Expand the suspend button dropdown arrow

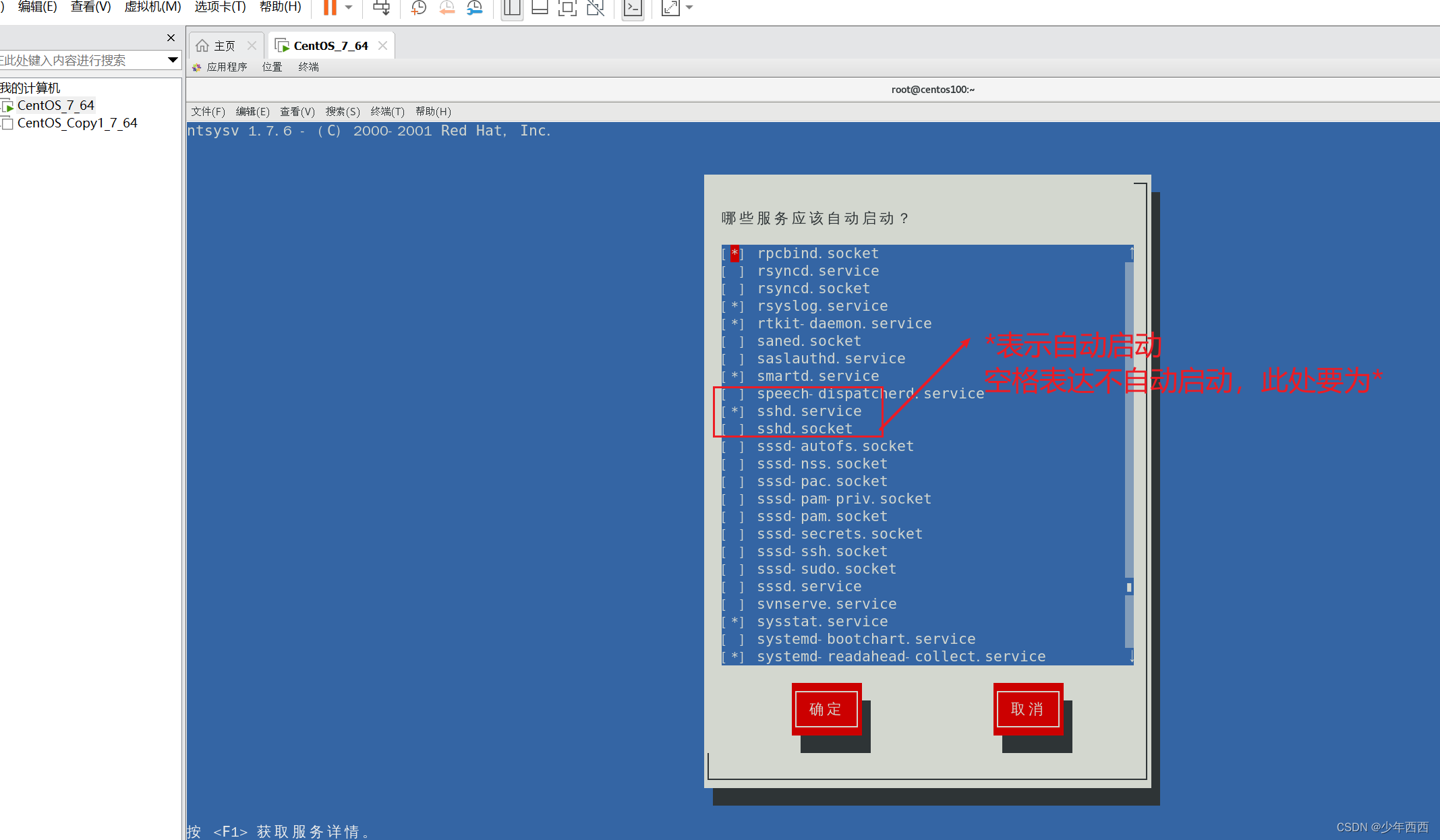point(349,8)
